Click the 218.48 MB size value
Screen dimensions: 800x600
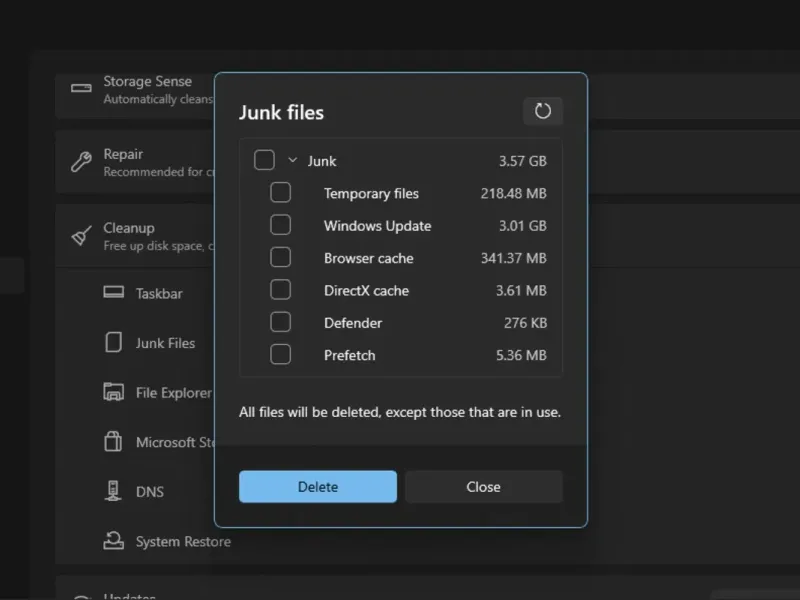coord(513,193)
